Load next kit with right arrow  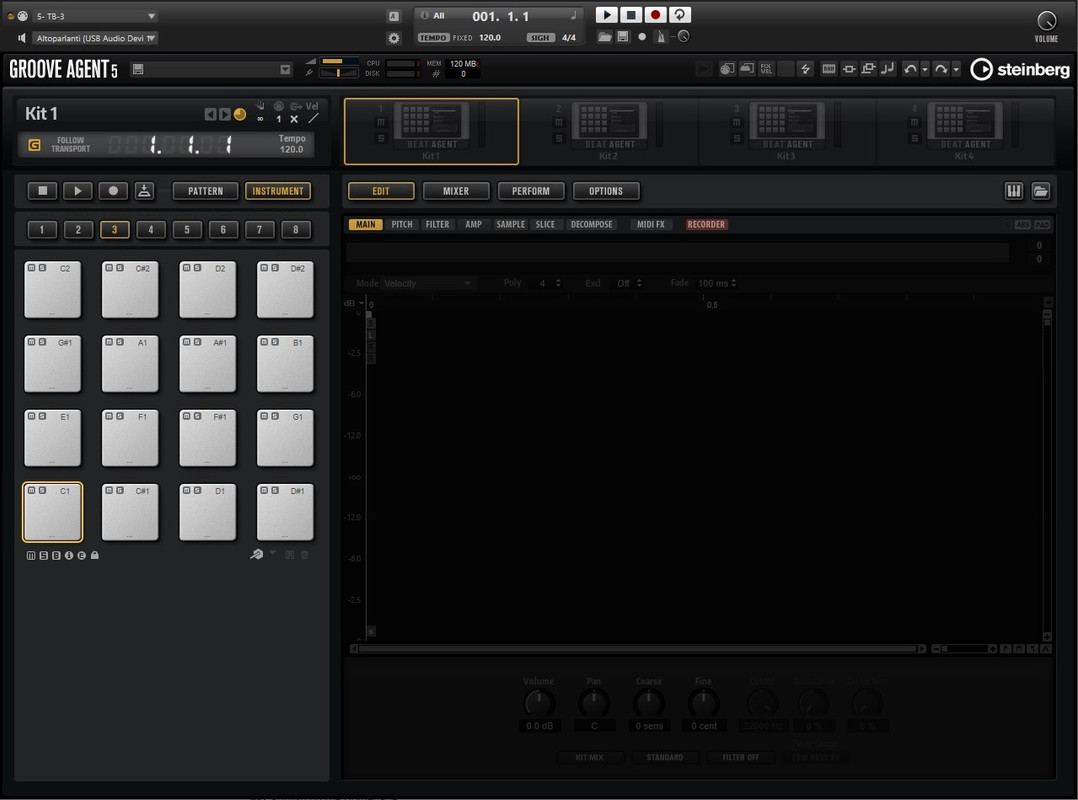[x=224, y=114]
